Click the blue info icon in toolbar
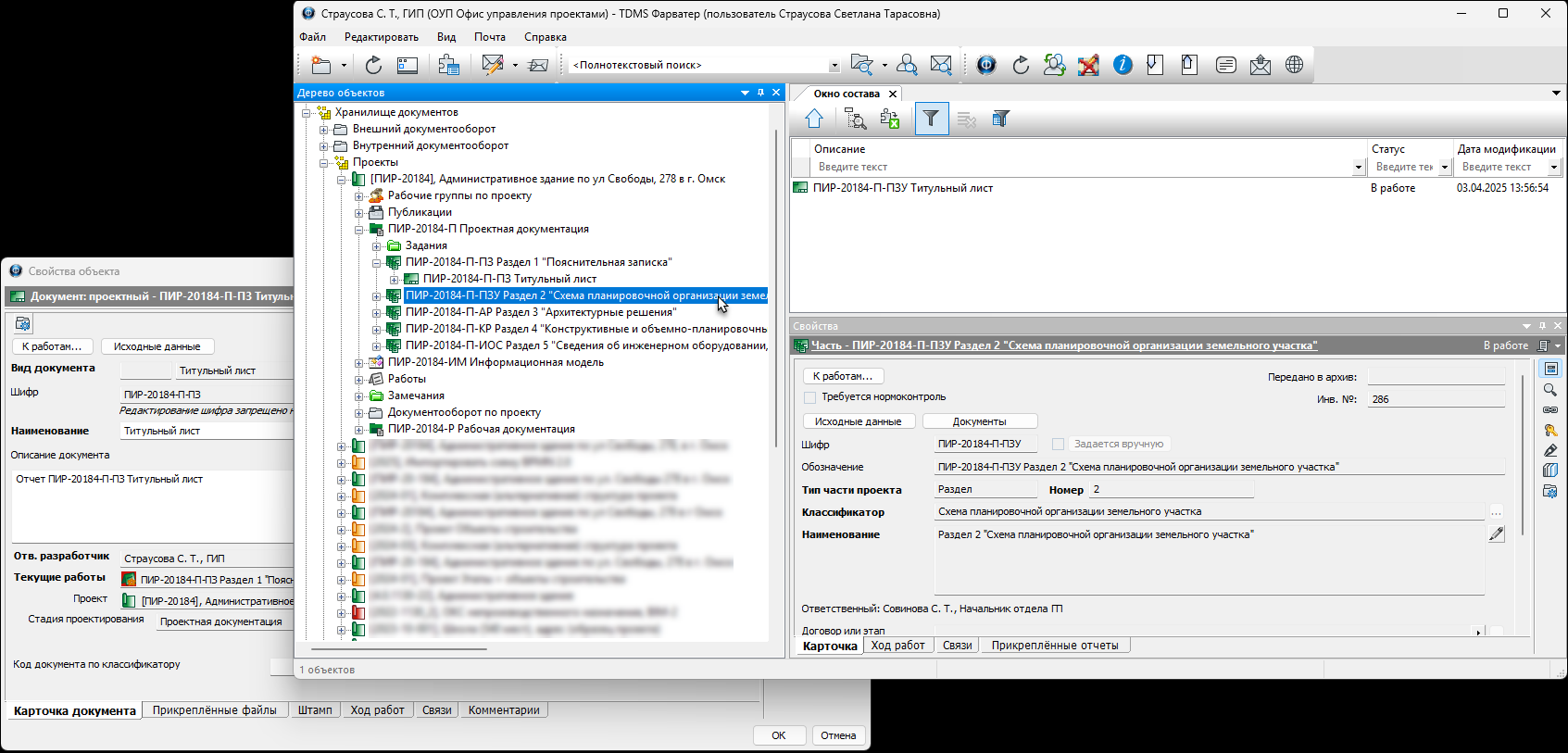Viewport: 1568px width, 753px height. (1123, 65)
